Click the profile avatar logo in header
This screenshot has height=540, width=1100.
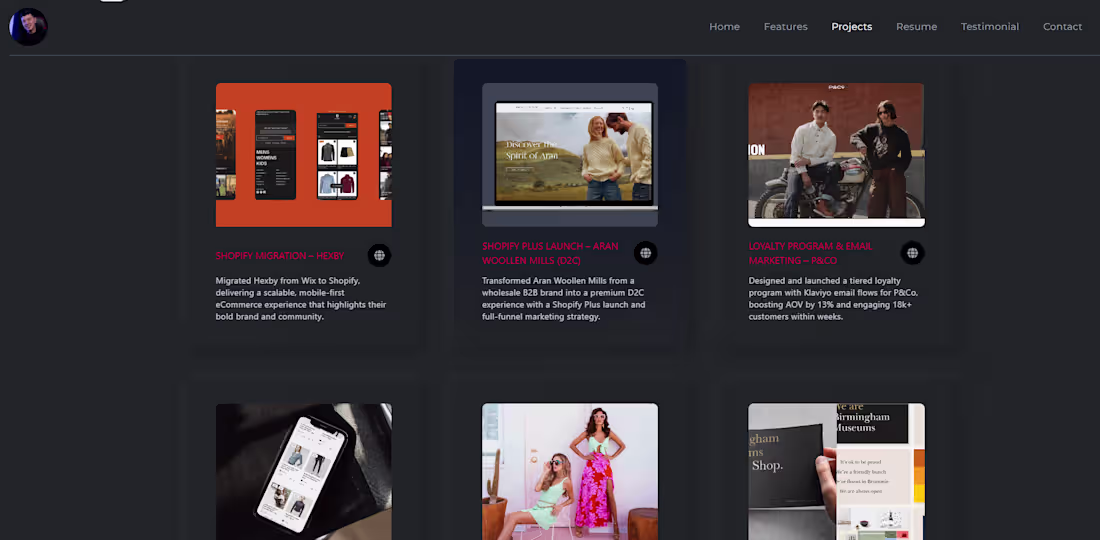coord(28,27)
